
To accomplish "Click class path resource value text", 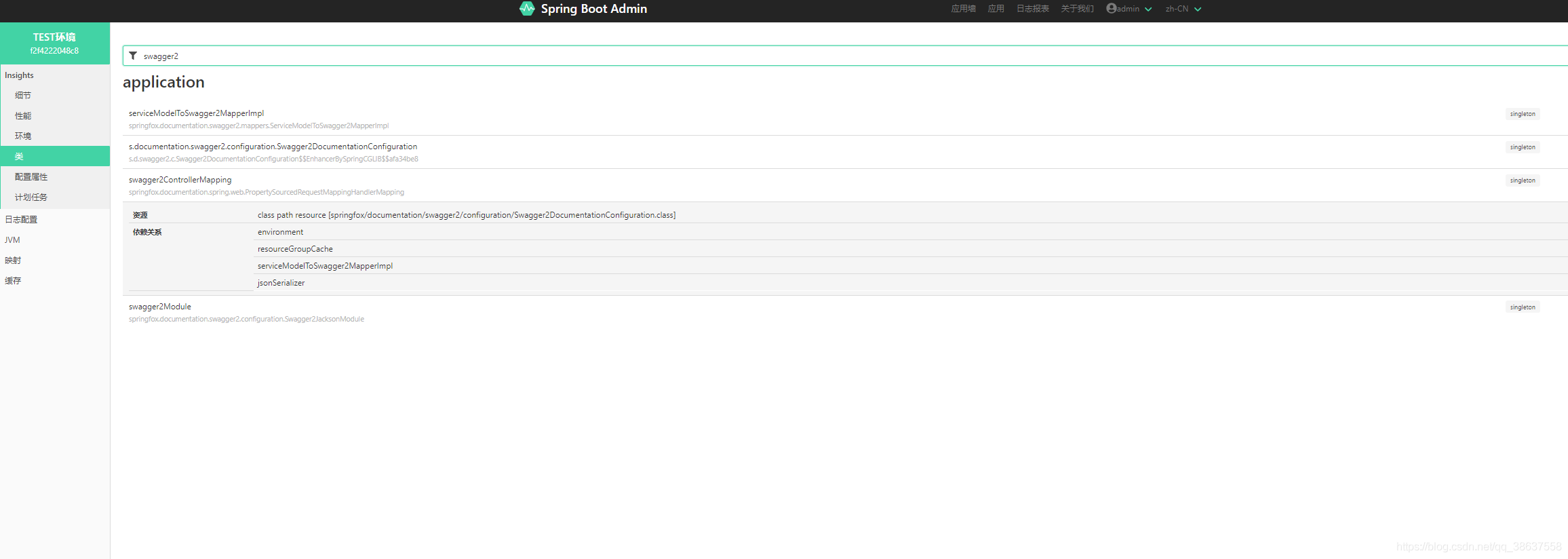I will point(467,215).
